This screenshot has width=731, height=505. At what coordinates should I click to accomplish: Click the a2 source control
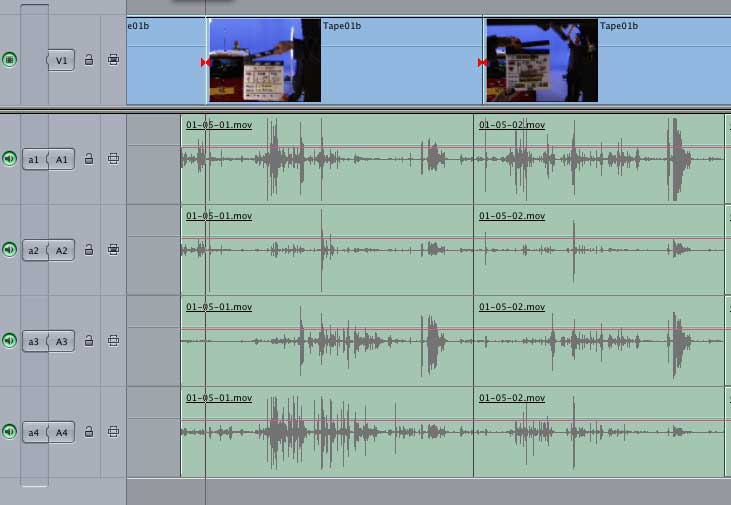[34, 250]
